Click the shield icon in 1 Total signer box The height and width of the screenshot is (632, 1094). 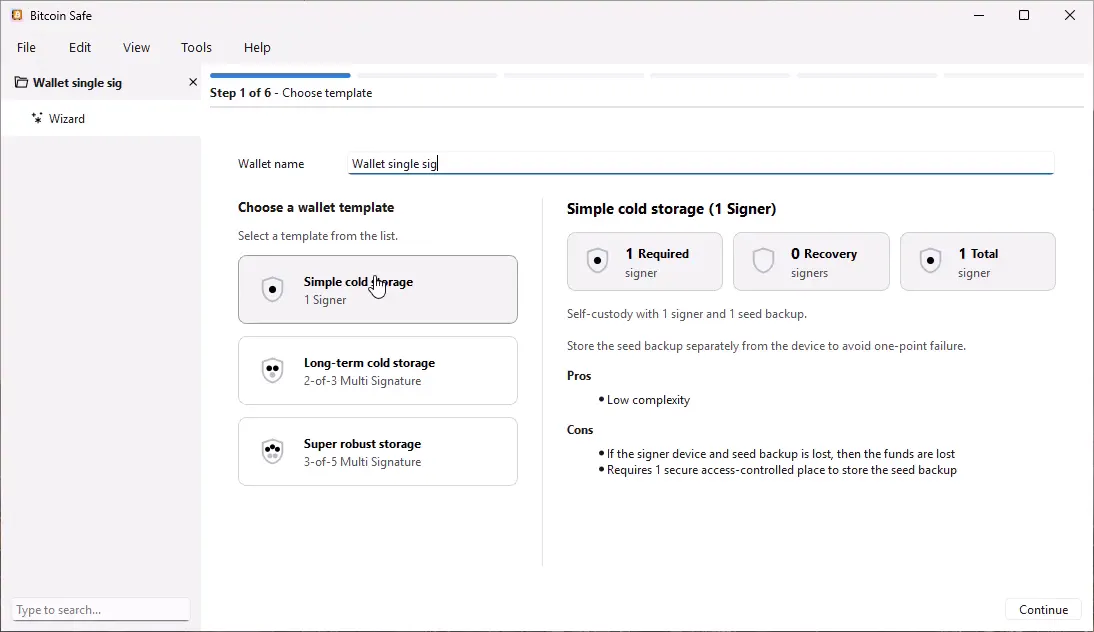point(930,261)
